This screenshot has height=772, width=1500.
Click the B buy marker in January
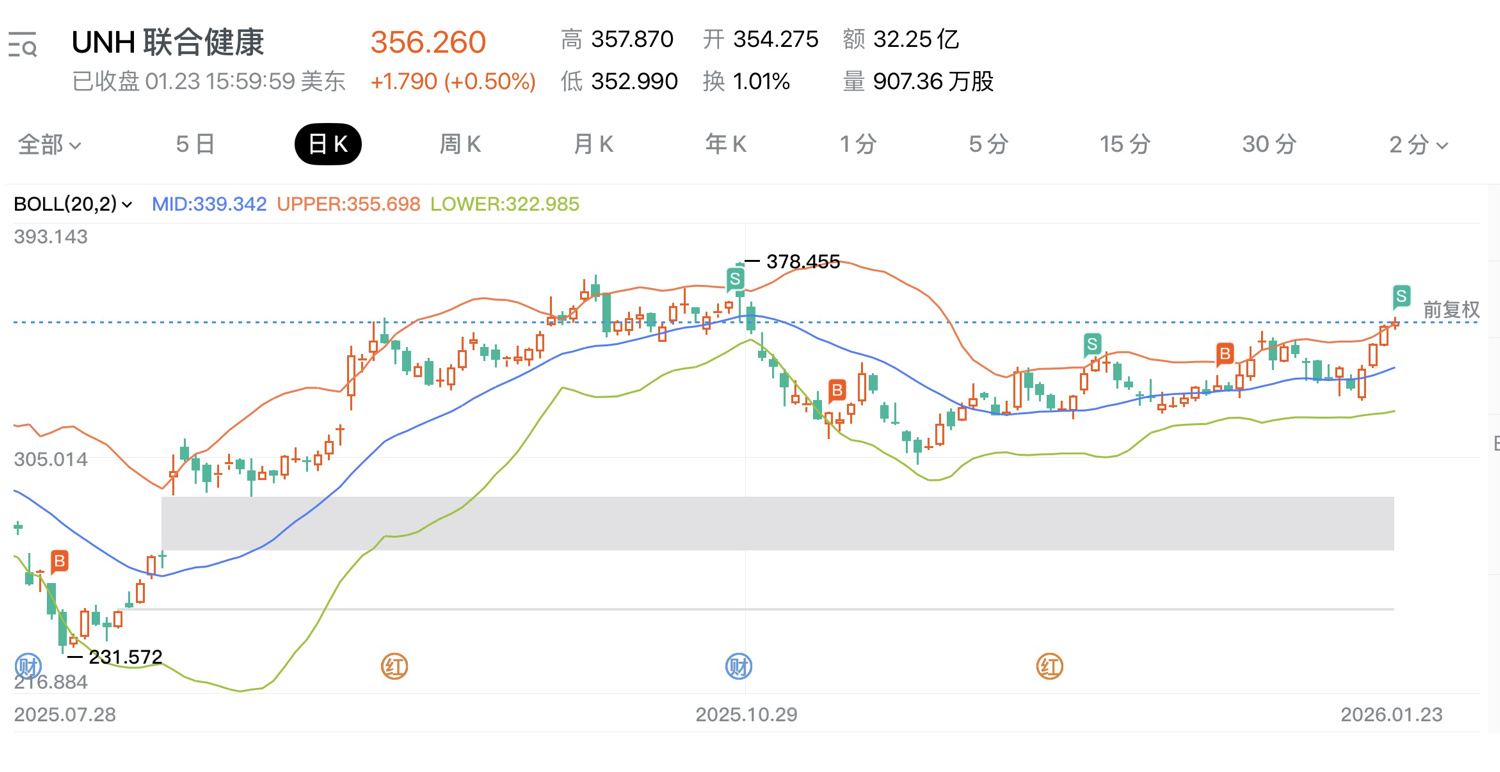click(1224, 353)
